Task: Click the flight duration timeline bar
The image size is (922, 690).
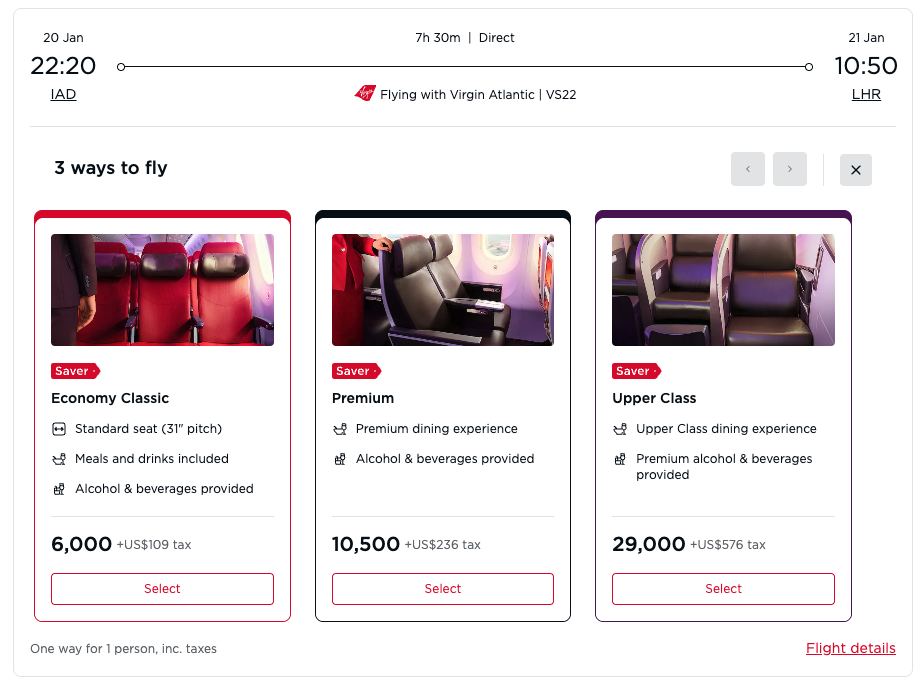Action: pos(464,67)
